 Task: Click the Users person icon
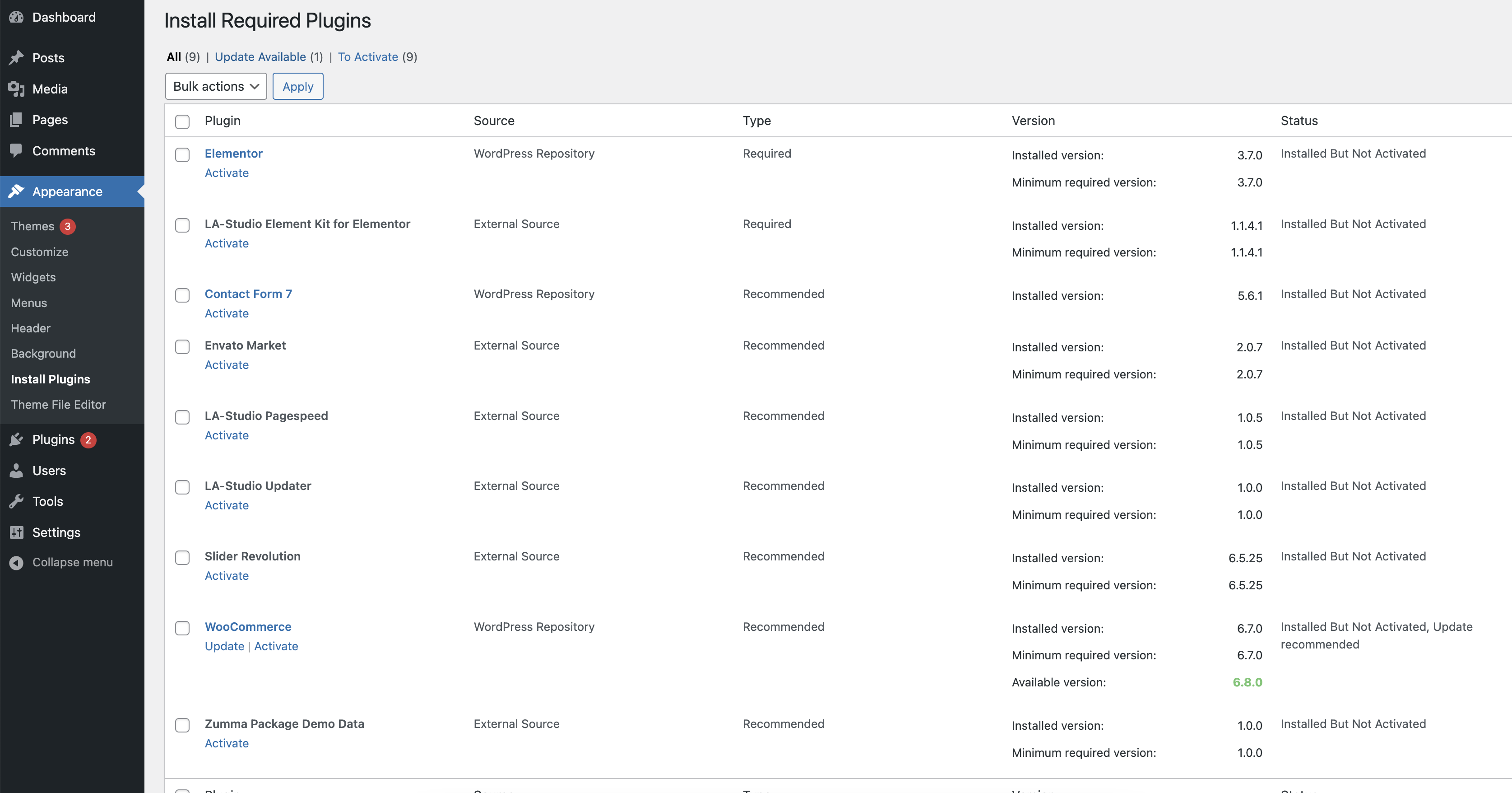(x=16, y=471)
